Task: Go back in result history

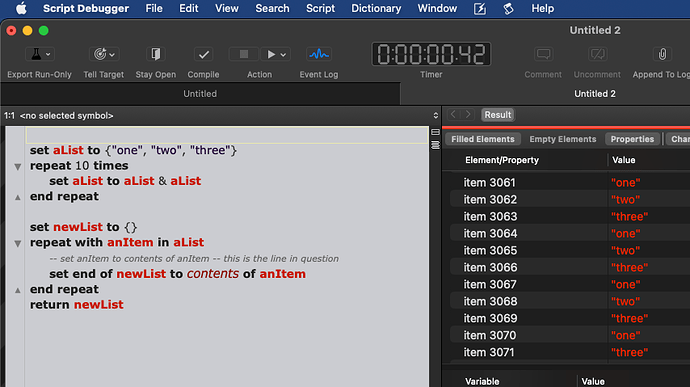Action: click(x=453, y=114)
